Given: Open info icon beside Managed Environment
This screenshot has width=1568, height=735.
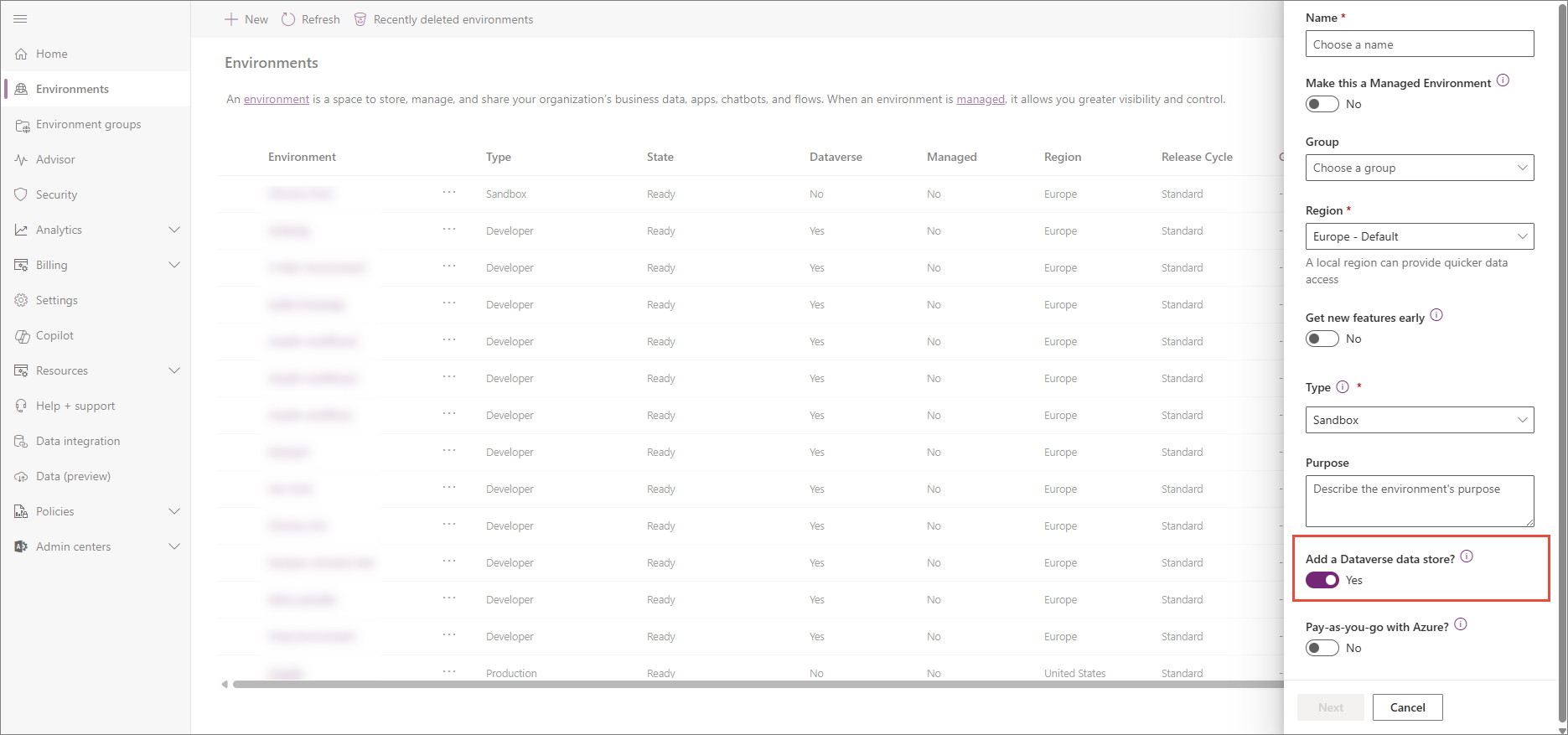Looking at the screenshot, I should click(x=1503, y=80).
